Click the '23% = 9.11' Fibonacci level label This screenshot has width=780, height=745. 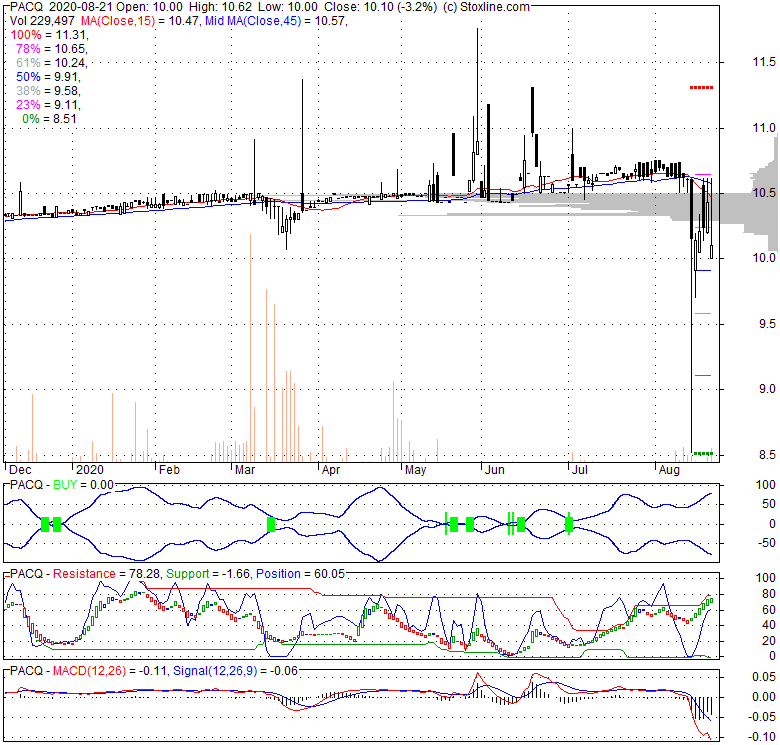pyautogui.click(x=48, y=104)
